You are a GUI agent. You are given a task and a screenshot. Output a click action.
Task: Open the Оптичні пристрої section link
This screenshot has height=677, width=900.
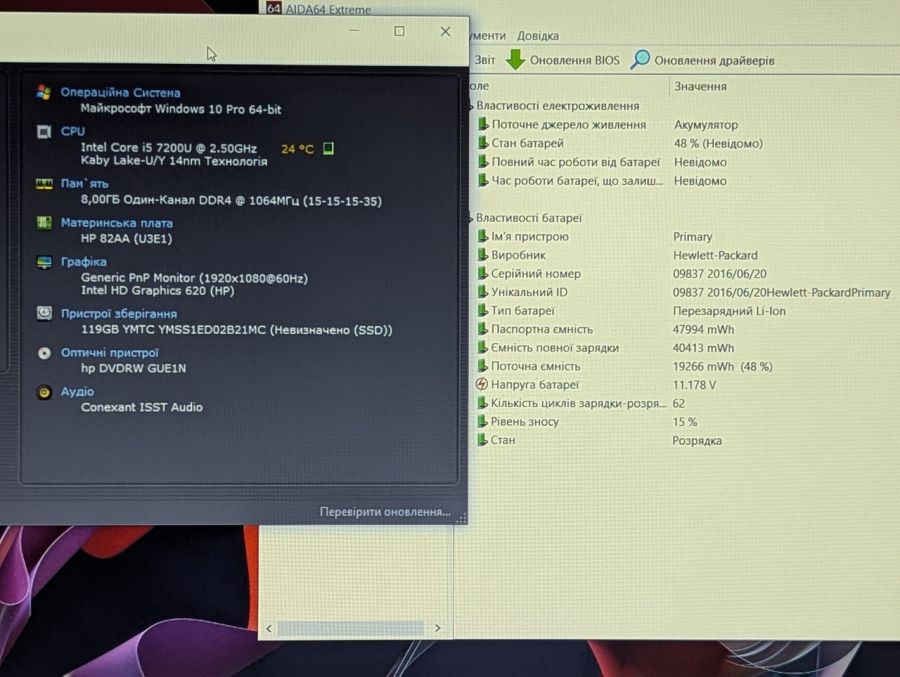point(110,353)
